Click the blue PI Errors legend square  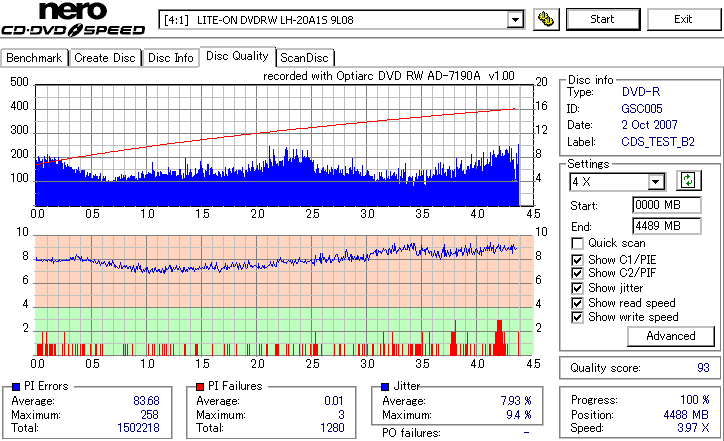point(16,387)
